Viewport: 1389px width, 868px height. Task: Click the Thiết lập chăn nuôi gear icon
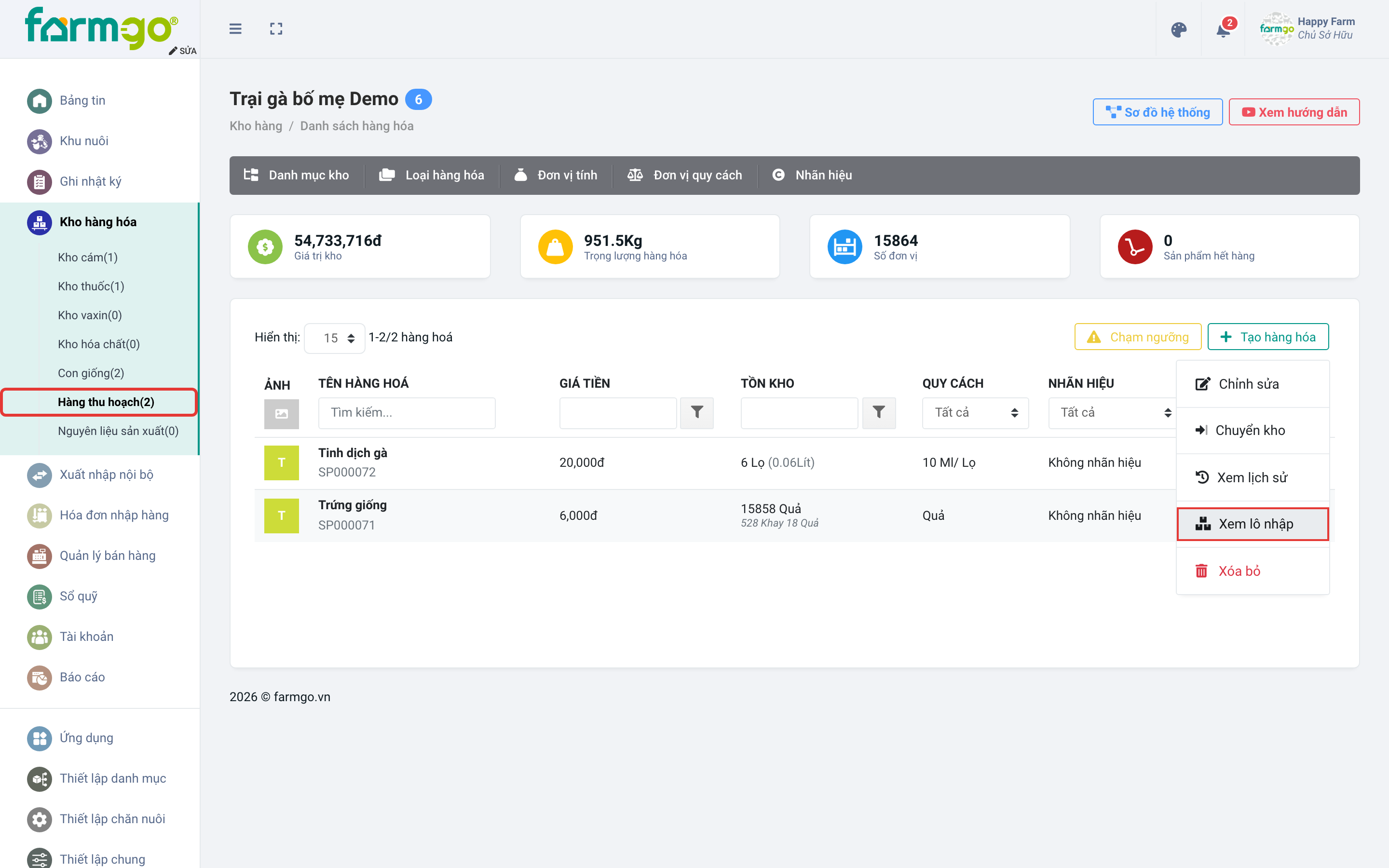point(39,819)
